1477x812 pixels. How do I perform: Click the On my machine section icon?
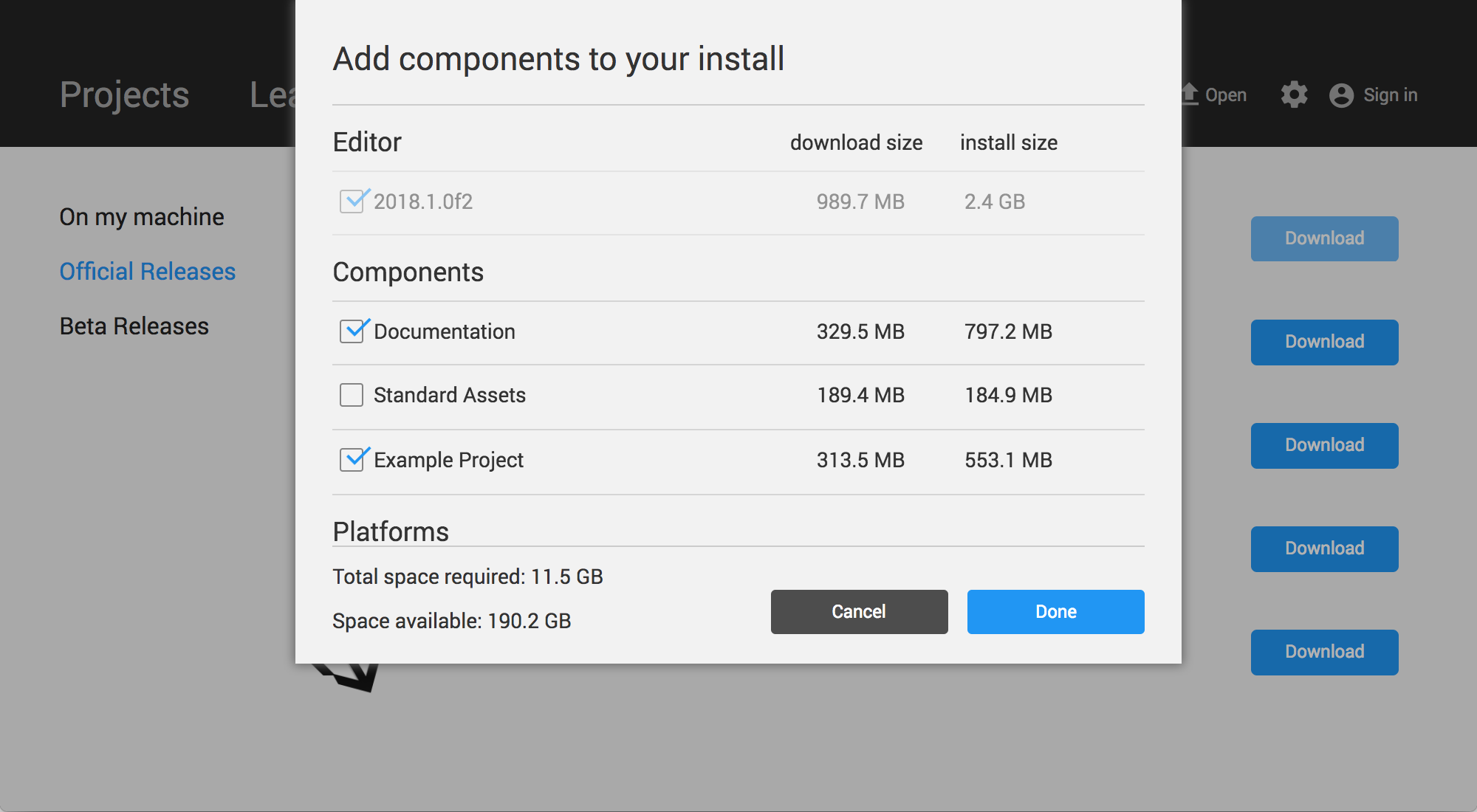141,217
